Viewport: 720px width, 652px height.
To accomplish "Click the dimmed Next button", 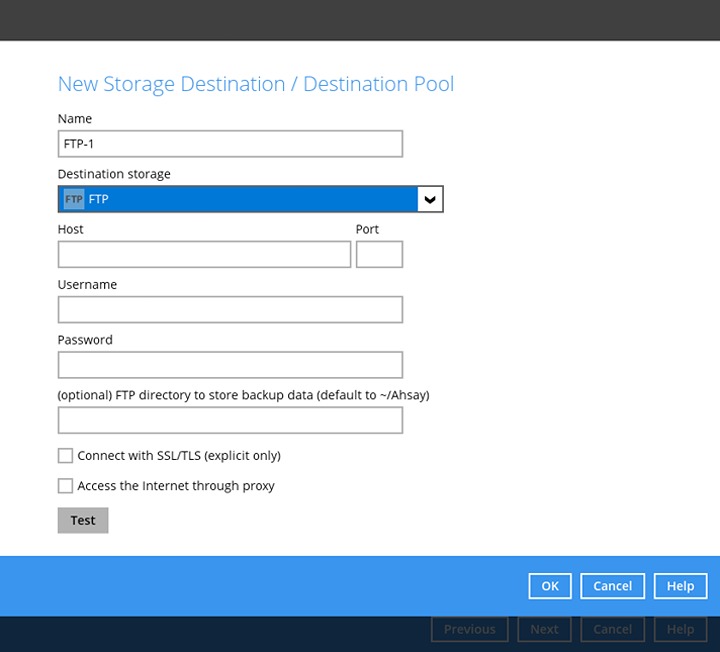I will [544, 629].
